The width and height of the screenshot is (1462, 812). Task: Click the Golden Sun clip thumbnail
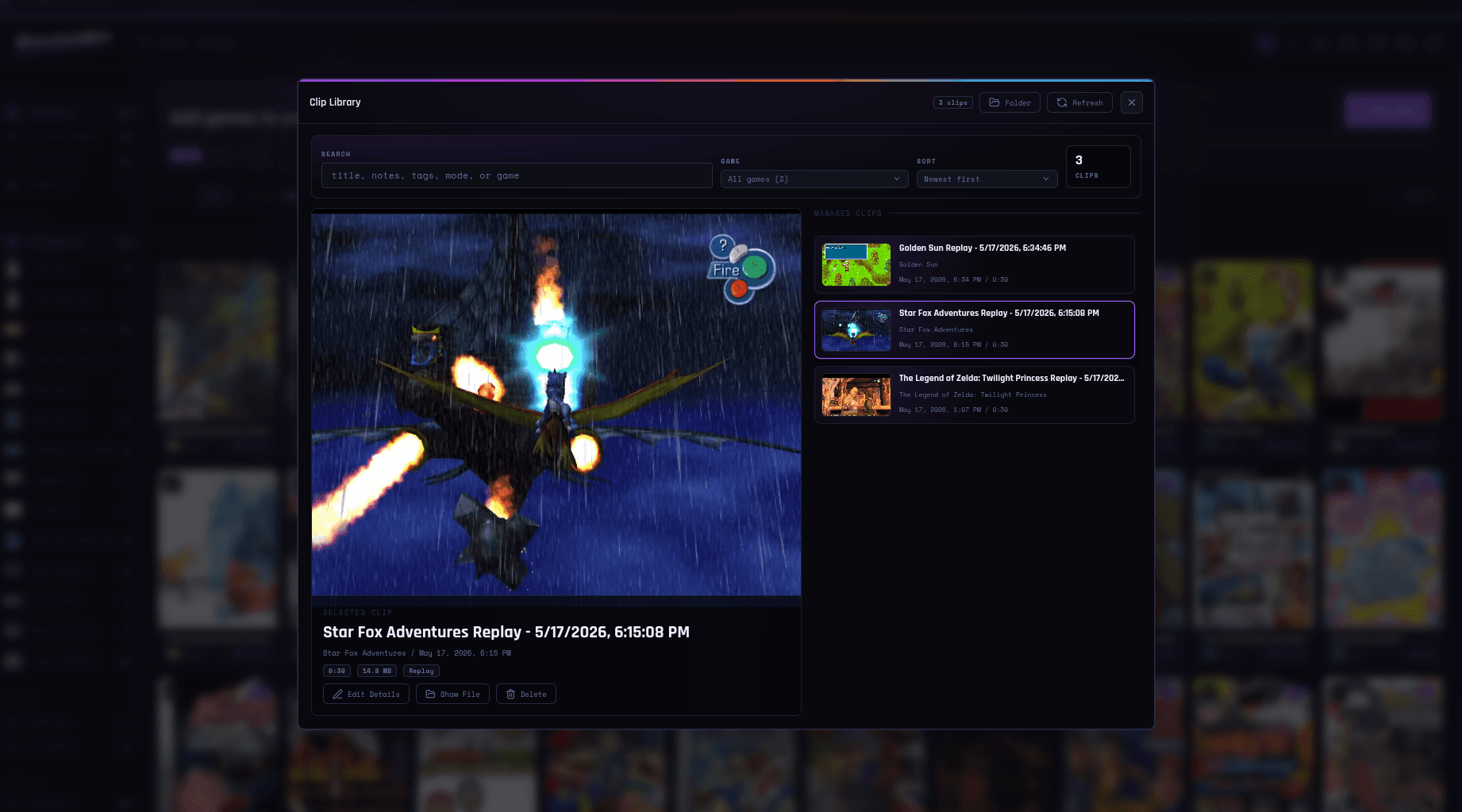(x=856, y=264)
